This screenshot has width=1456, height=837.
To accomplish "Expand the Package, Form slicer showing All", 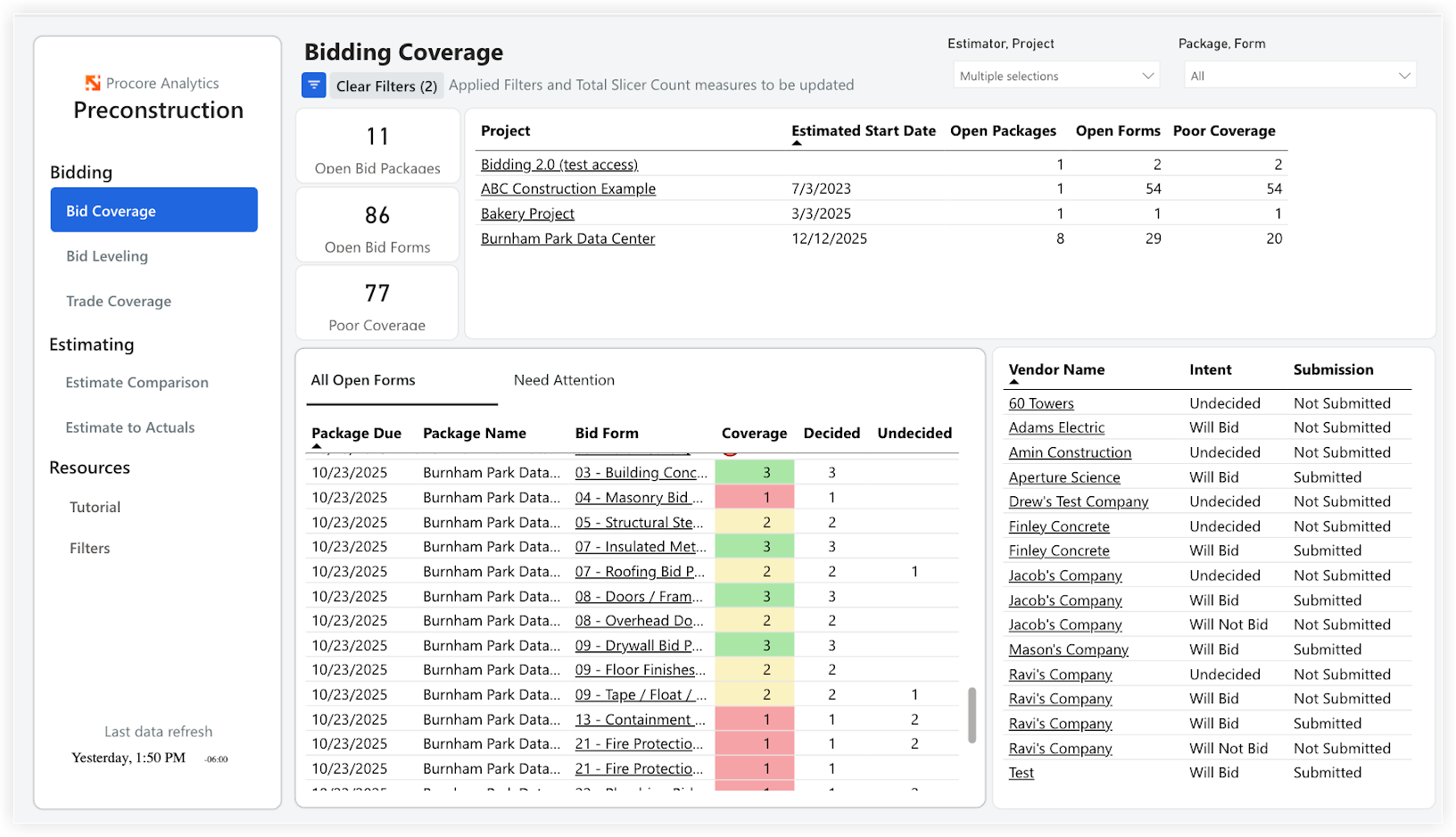I will (1299, 75).
